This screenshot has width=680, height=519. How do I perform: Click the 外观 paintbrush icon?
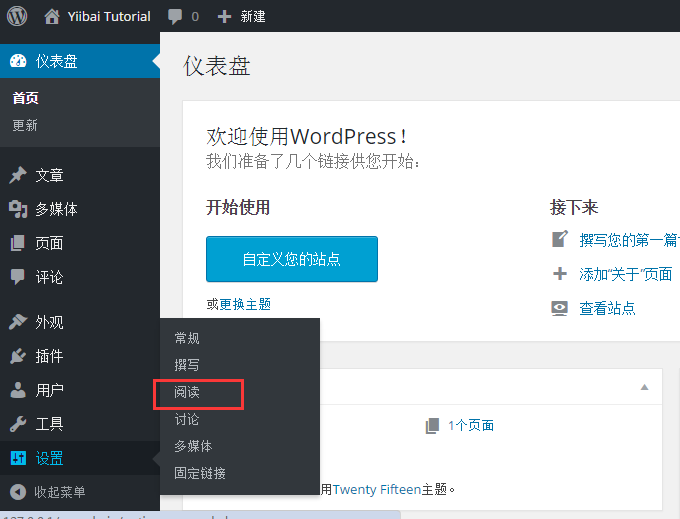pos(18,322)
